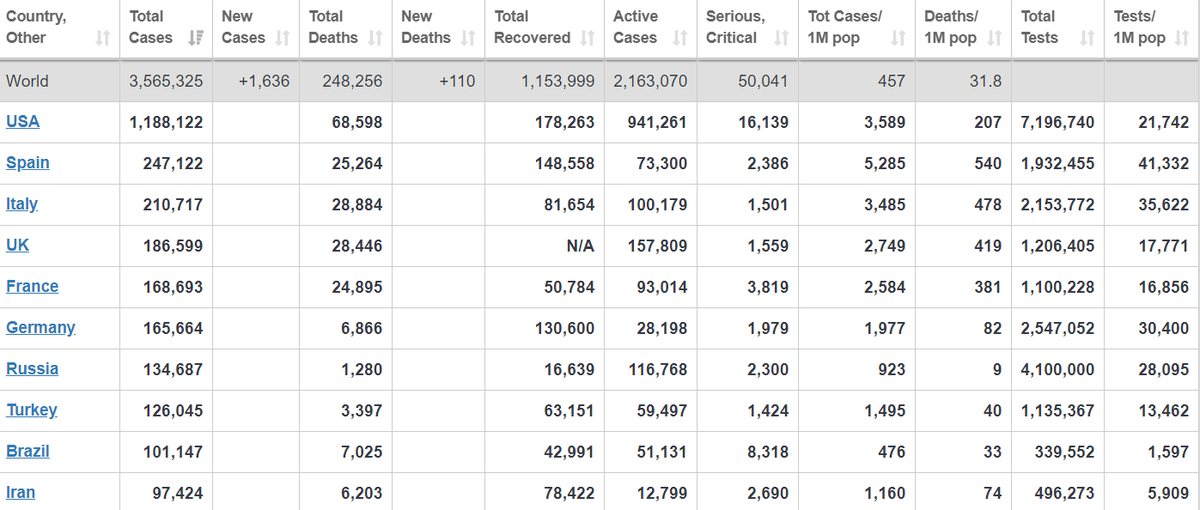Image resolution: width=1200 pixels, height=510 pixels.
Task: Select USA total deaths 68,598
Action: 357,122
